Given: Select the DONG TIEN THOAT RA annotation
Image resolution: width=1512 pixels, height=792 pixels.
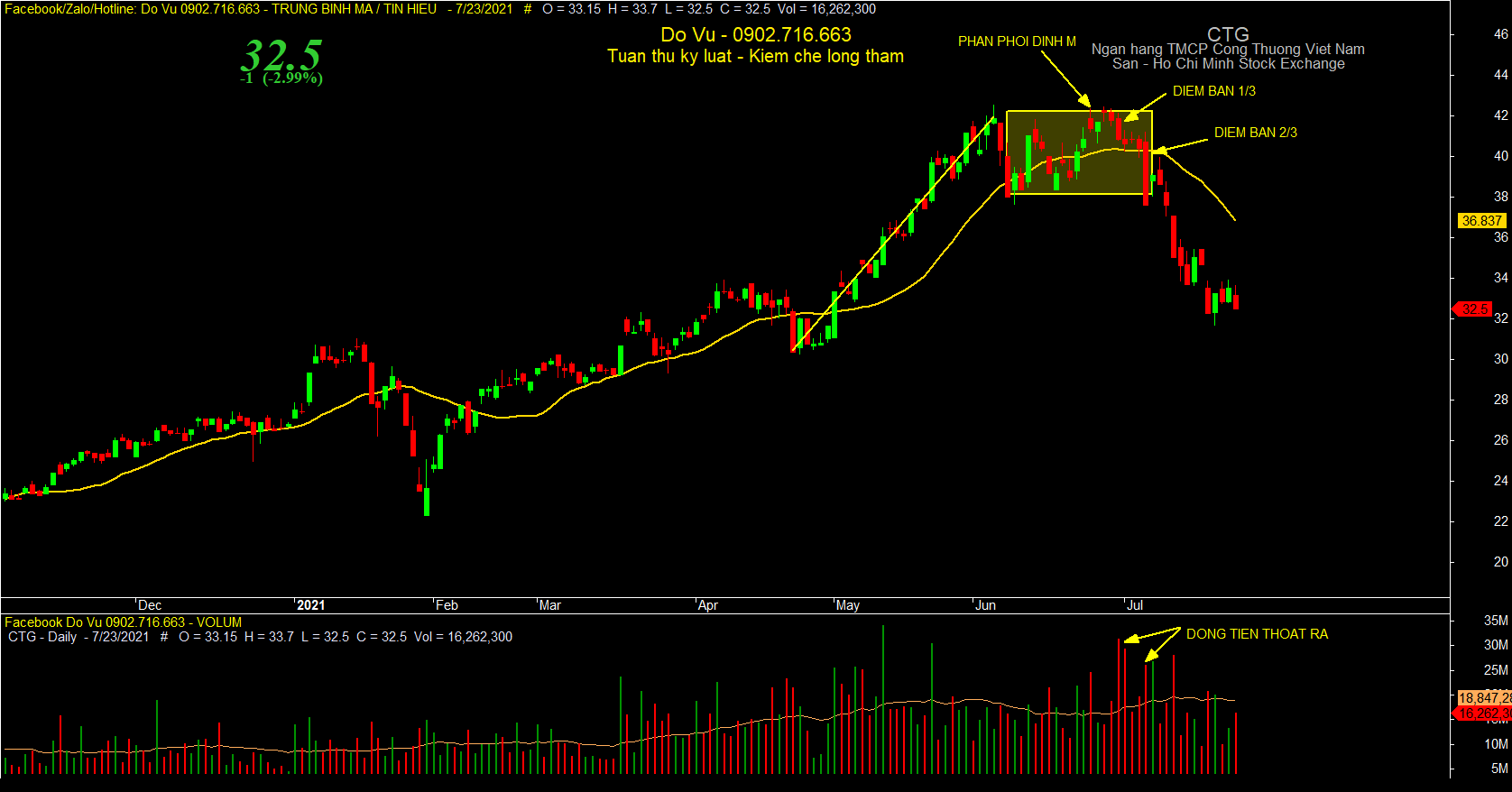Looking at the screenshot, I should (1257, 634).
